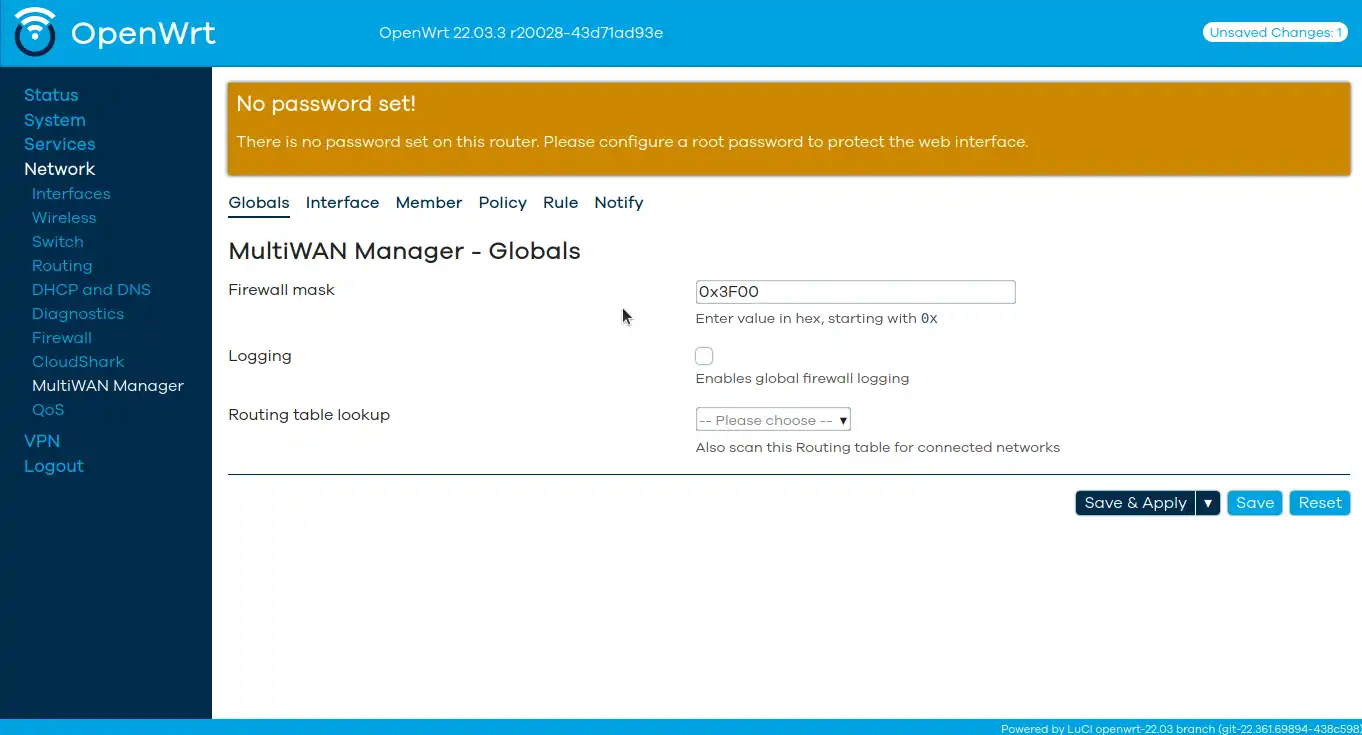Click the OpenWrt logo icon
This screenshot has width=1362, height=735.
click(x=34, y=32)
